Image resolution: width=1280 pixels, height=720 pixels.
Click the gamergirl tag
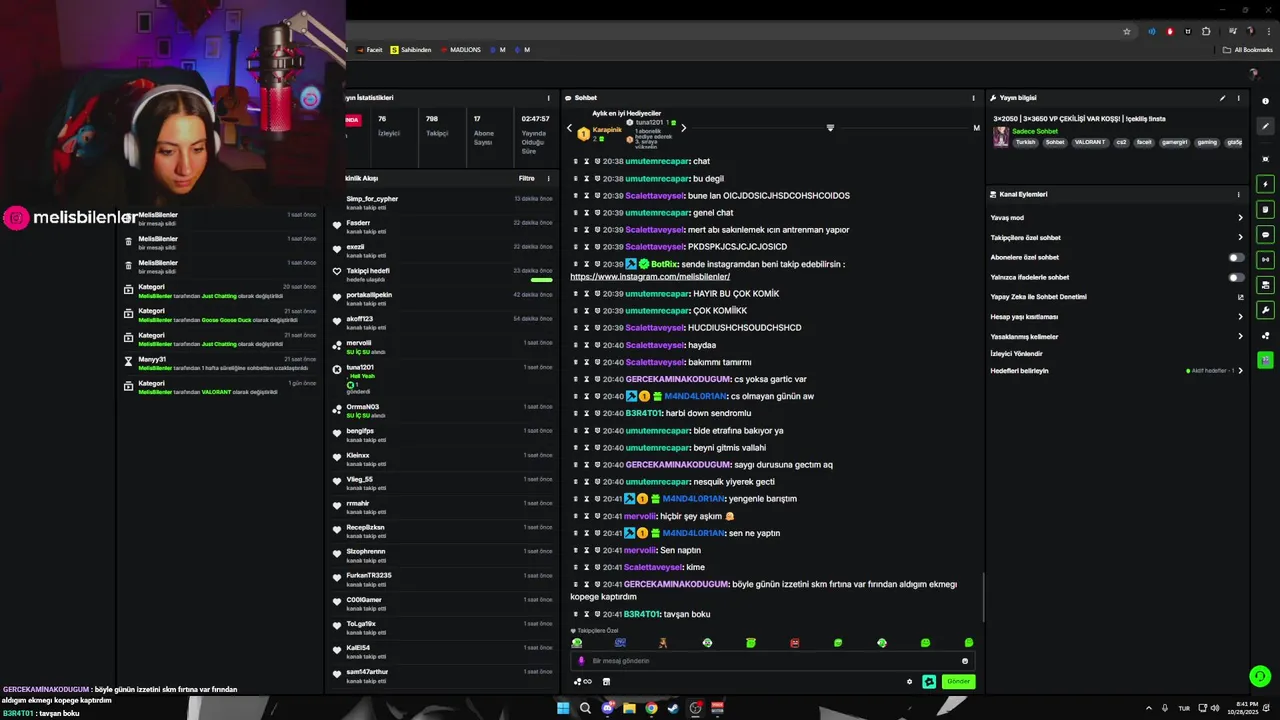1175,142
